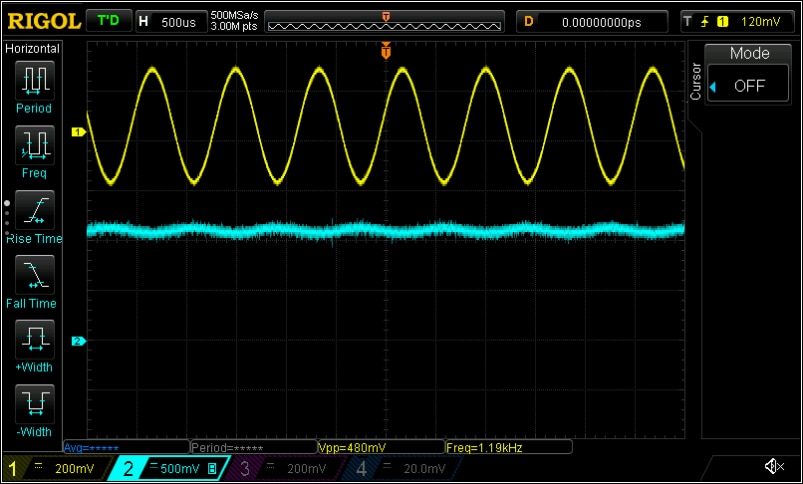Open the cursor Mode OFF selector
Screen dimensions: 803x484
(749, 86)
